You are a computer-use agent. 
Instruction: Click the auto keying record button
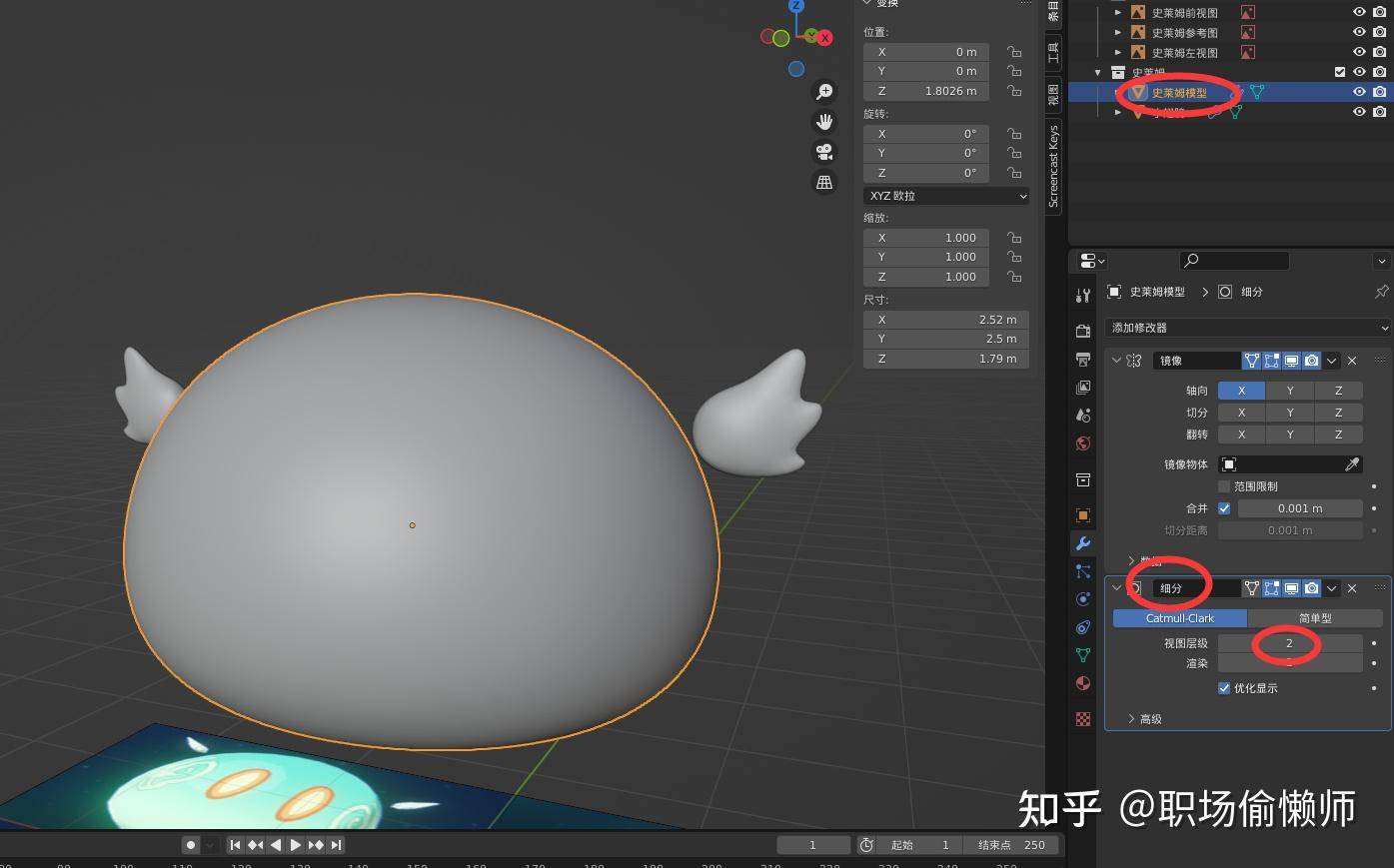(x=191, y=845)
